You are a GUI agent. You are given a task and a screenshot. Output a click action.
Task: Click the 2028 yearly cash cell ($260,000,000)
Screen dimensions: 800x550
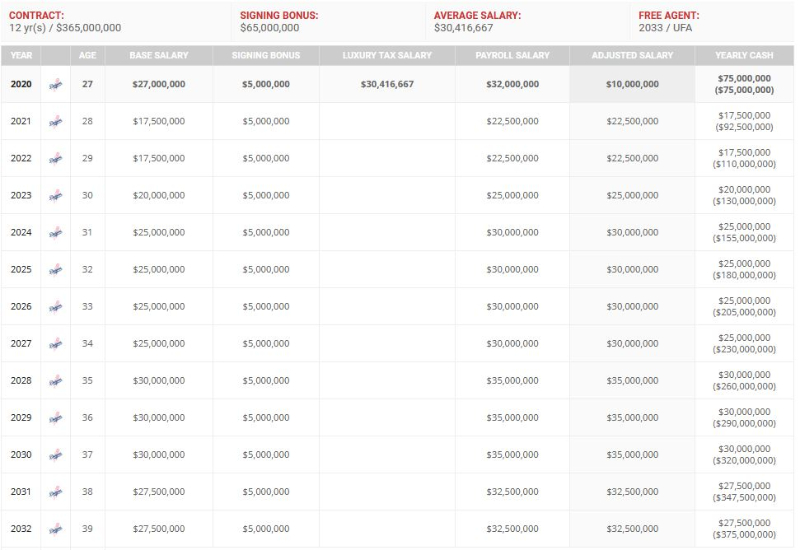pos(744,381)
